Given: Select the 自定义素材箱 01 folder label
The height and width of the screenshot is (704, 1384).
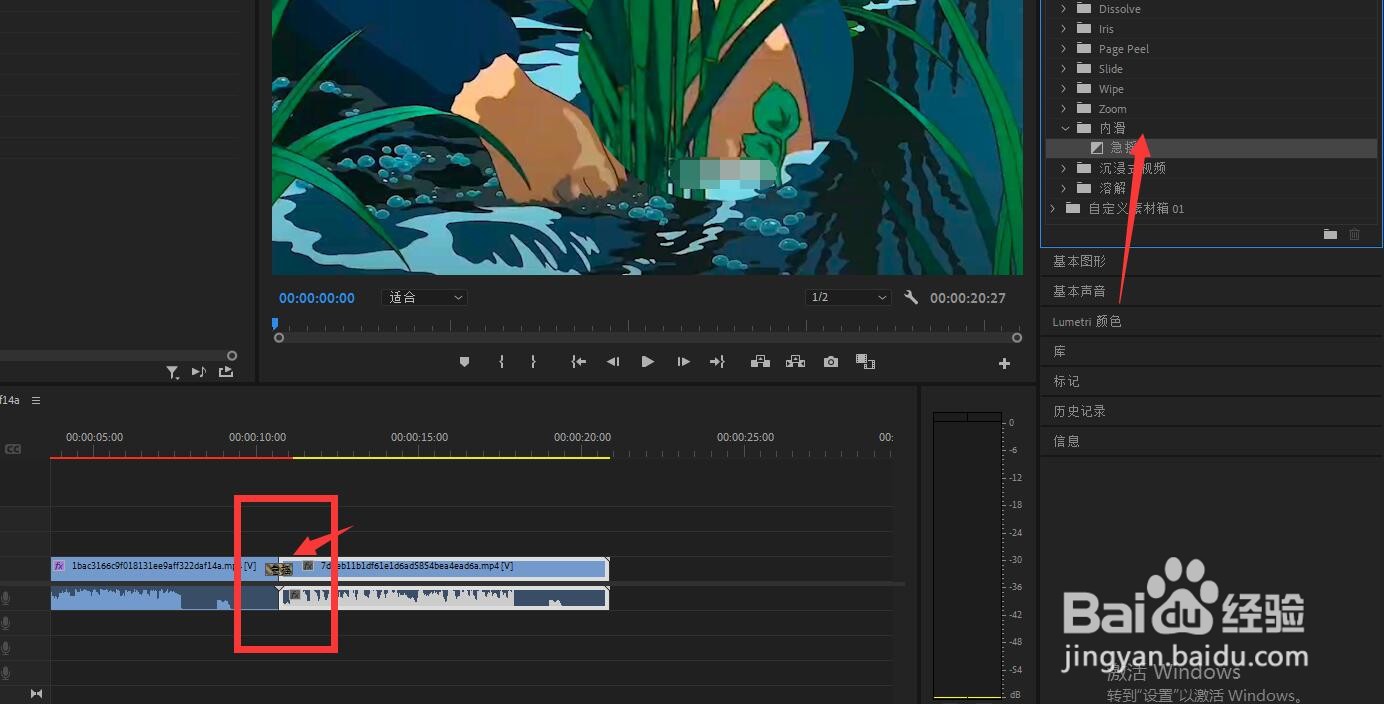Looking at the screenshot, I should pos(1136,208).
